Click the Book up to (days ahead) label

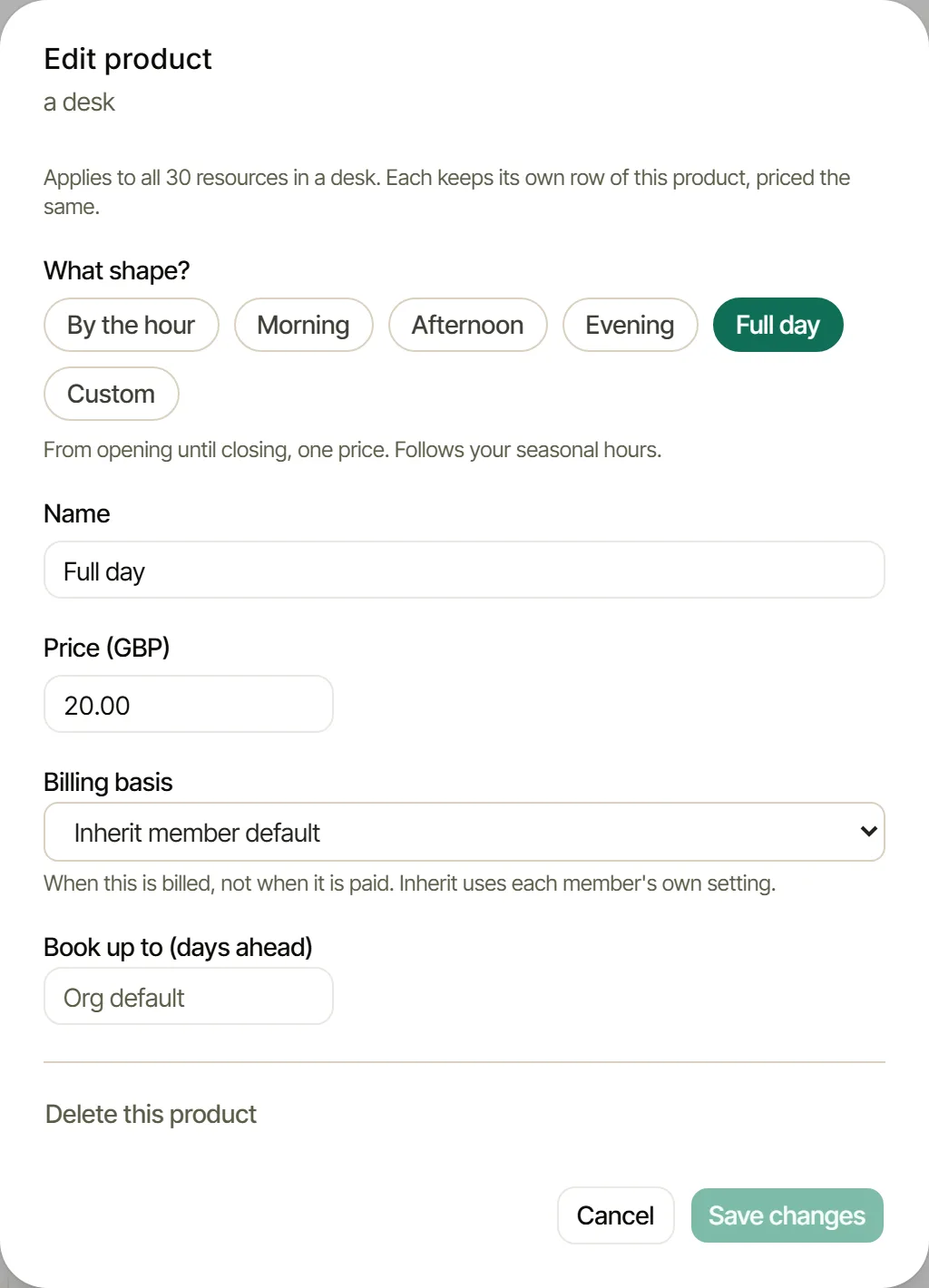[x=178, y=947]
